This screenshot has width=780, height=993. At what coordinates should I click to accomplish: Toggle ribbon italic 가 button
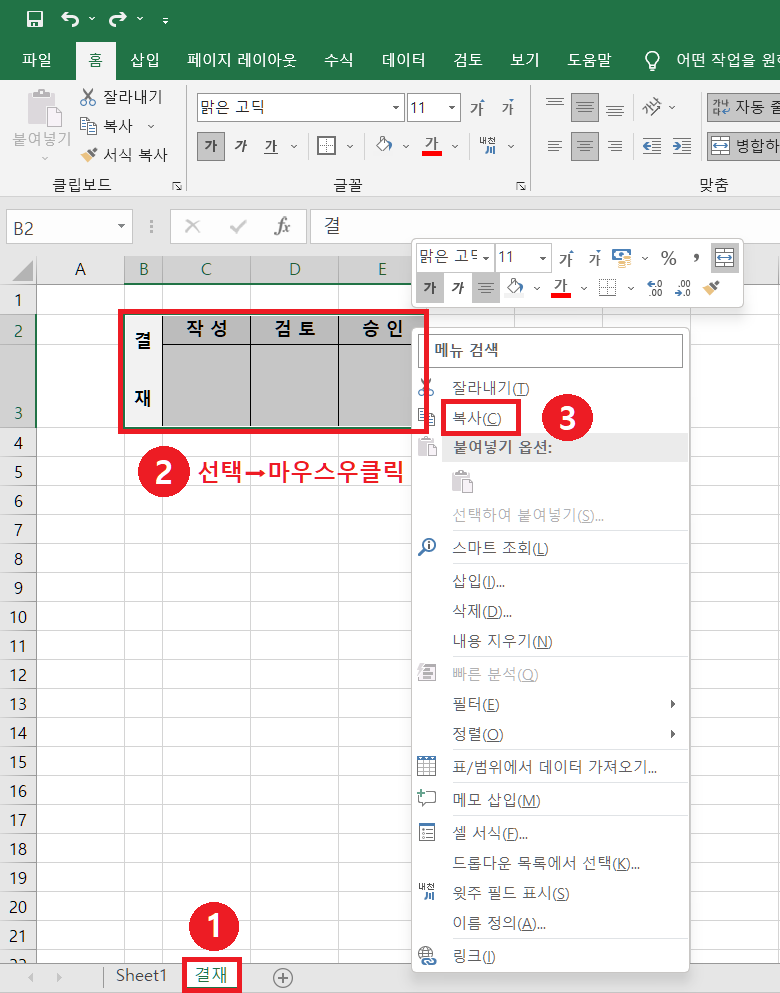241,146
